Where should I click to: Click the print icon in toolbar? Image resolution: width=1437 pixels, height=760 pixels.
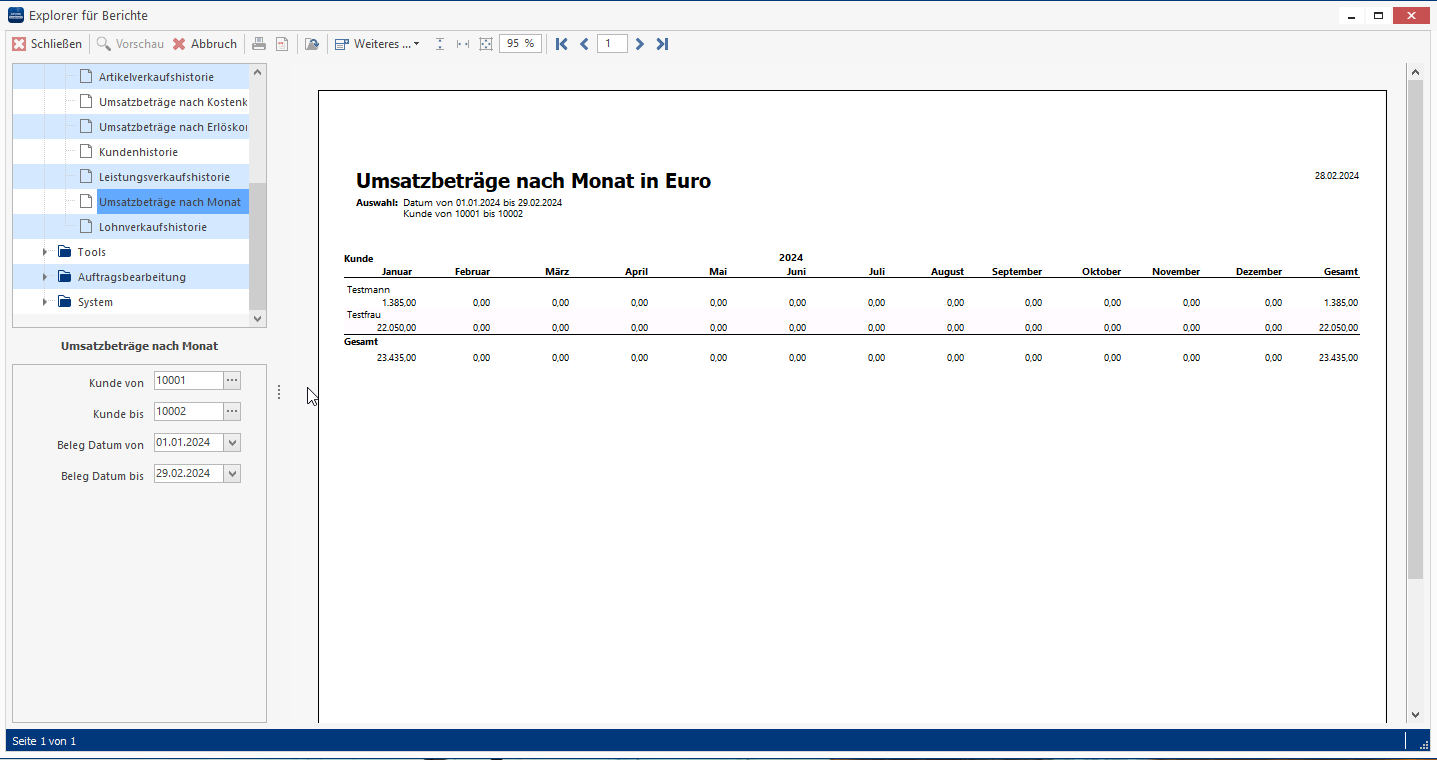(x=259, y=44)
